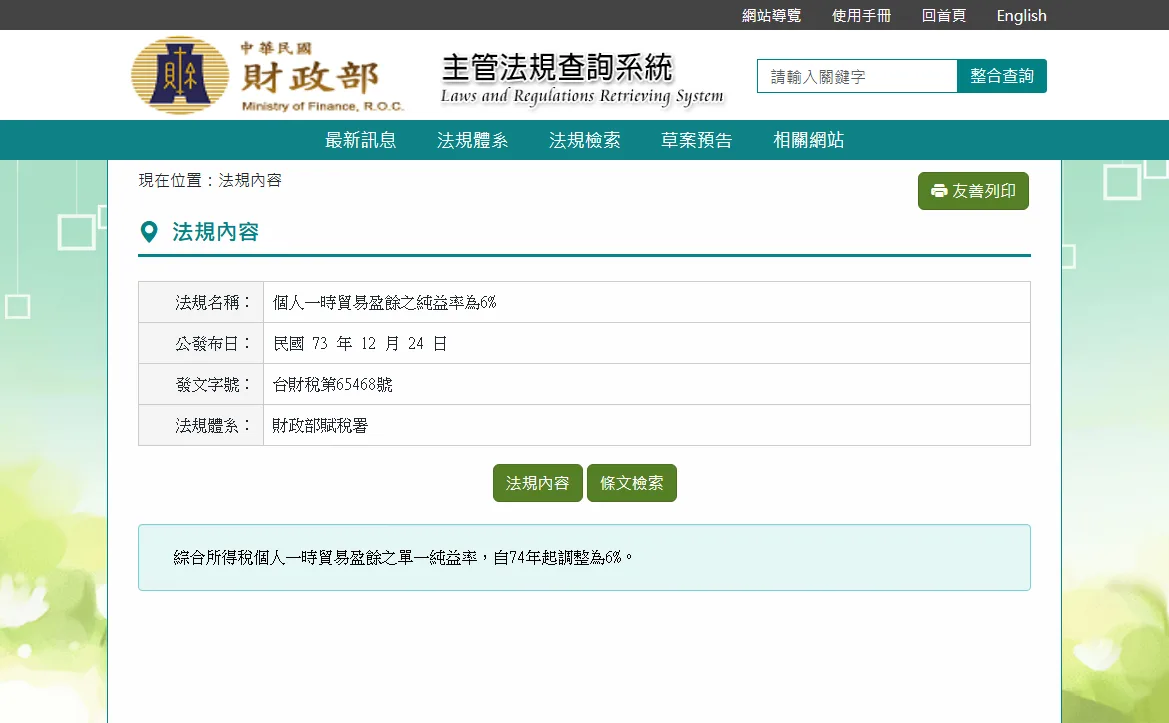Click the 現在位置:法規內容 breadcrumb

[209, 180]
